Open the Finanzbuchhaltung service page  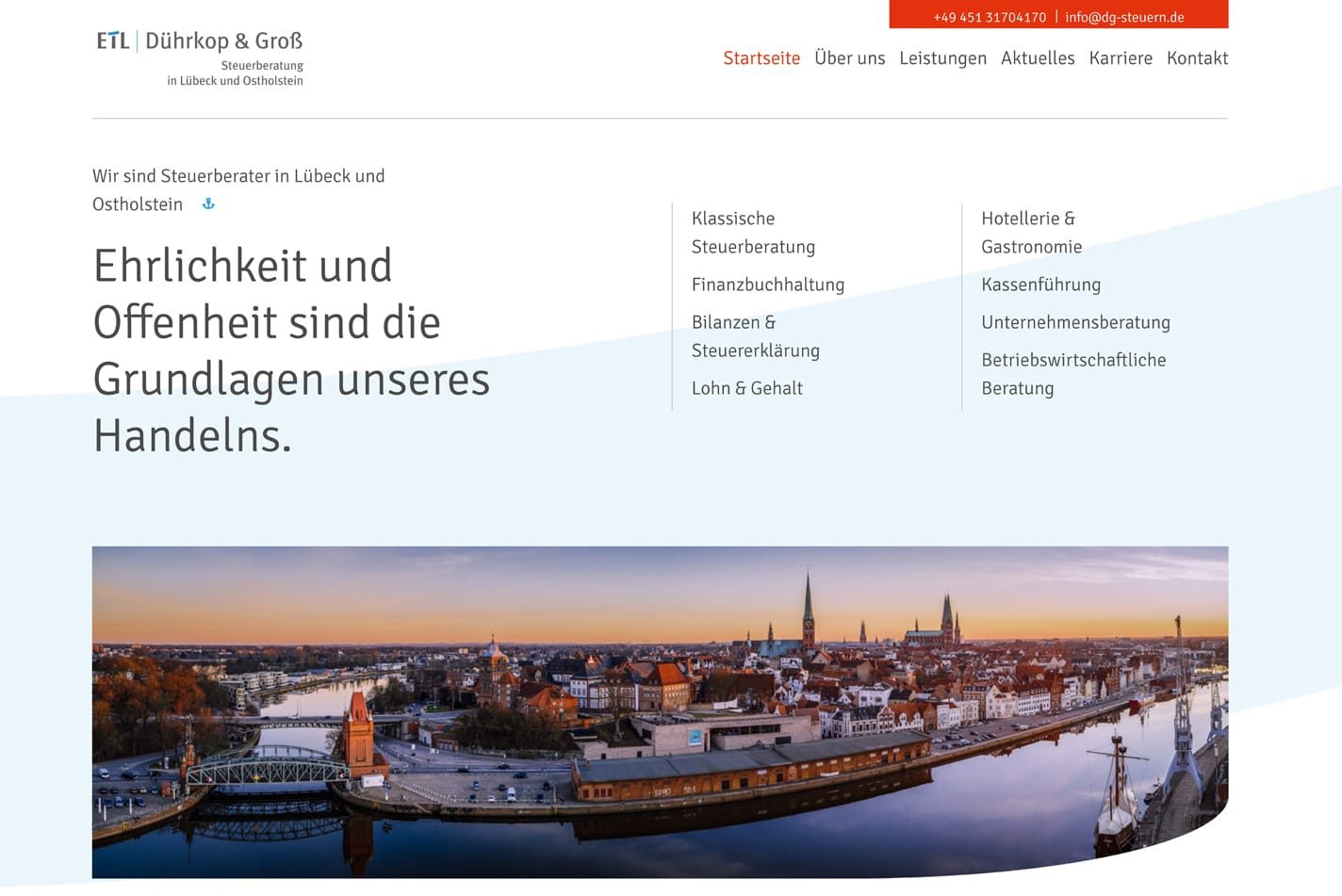768,284
